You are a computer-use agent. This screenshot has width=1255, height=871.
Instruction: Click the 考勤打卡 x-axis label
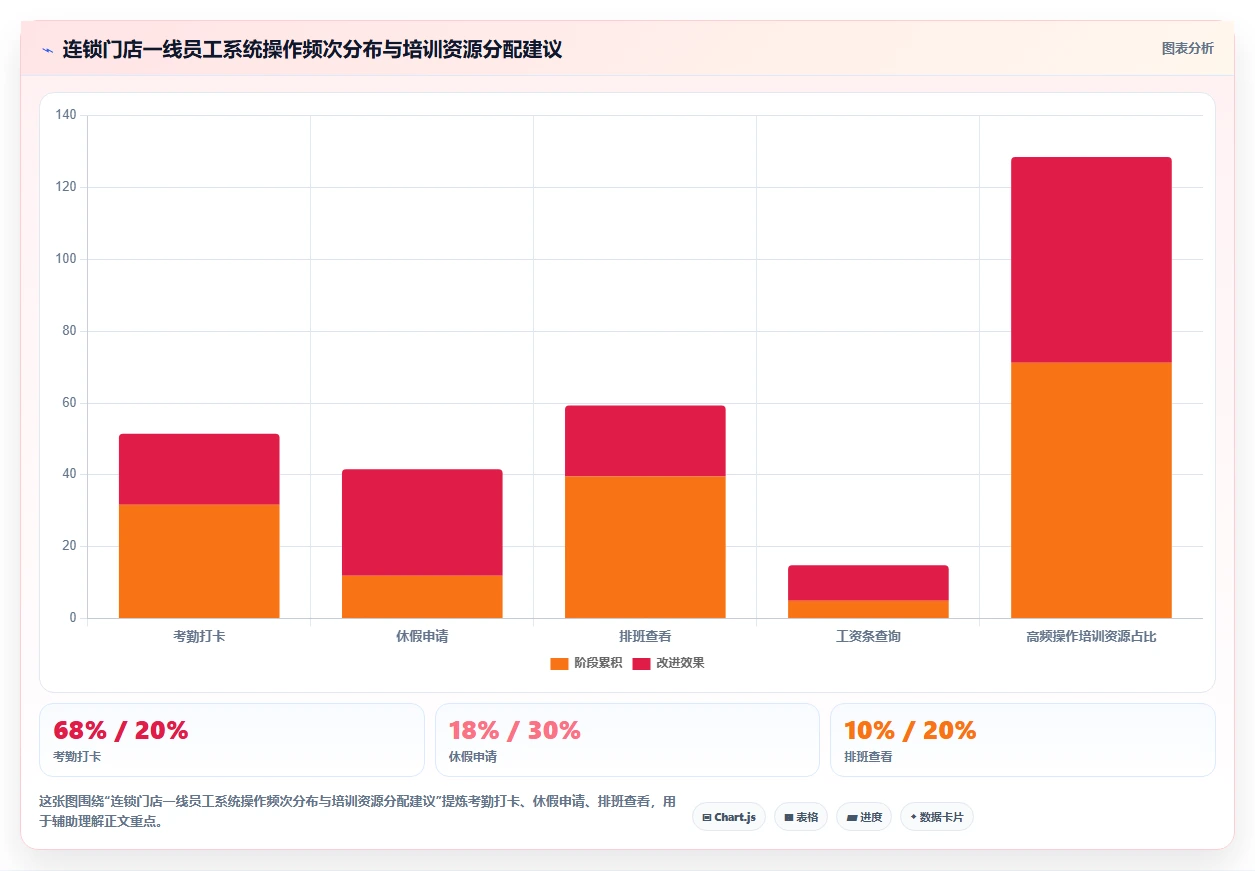tap(199, 636)
